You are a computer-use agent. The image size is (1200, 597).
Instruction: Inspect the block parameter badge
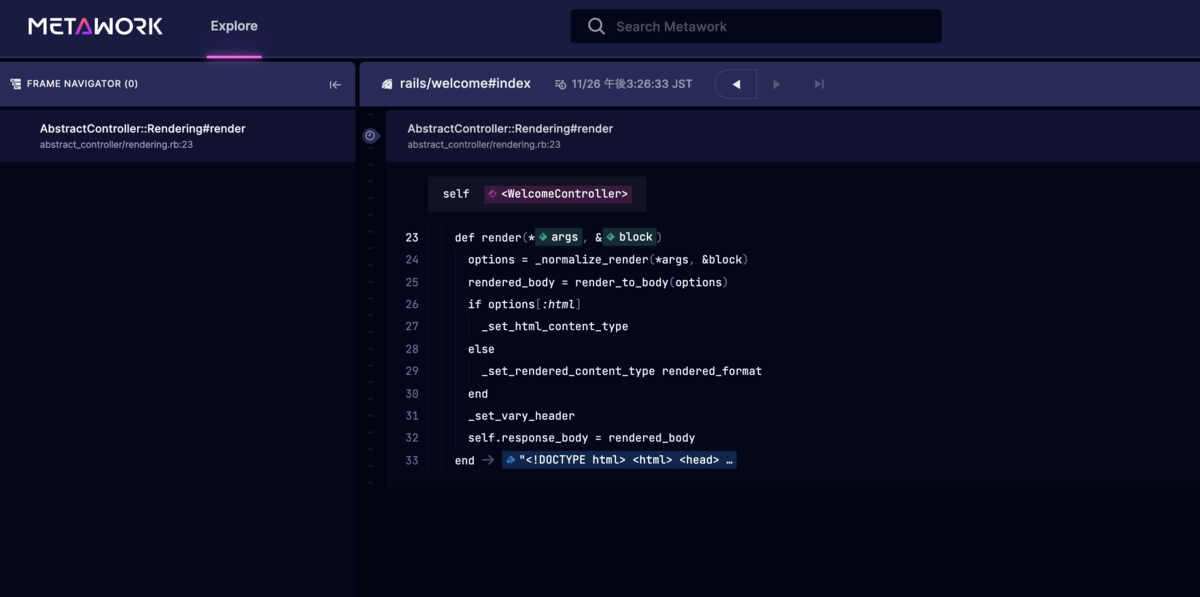[630, 237]
